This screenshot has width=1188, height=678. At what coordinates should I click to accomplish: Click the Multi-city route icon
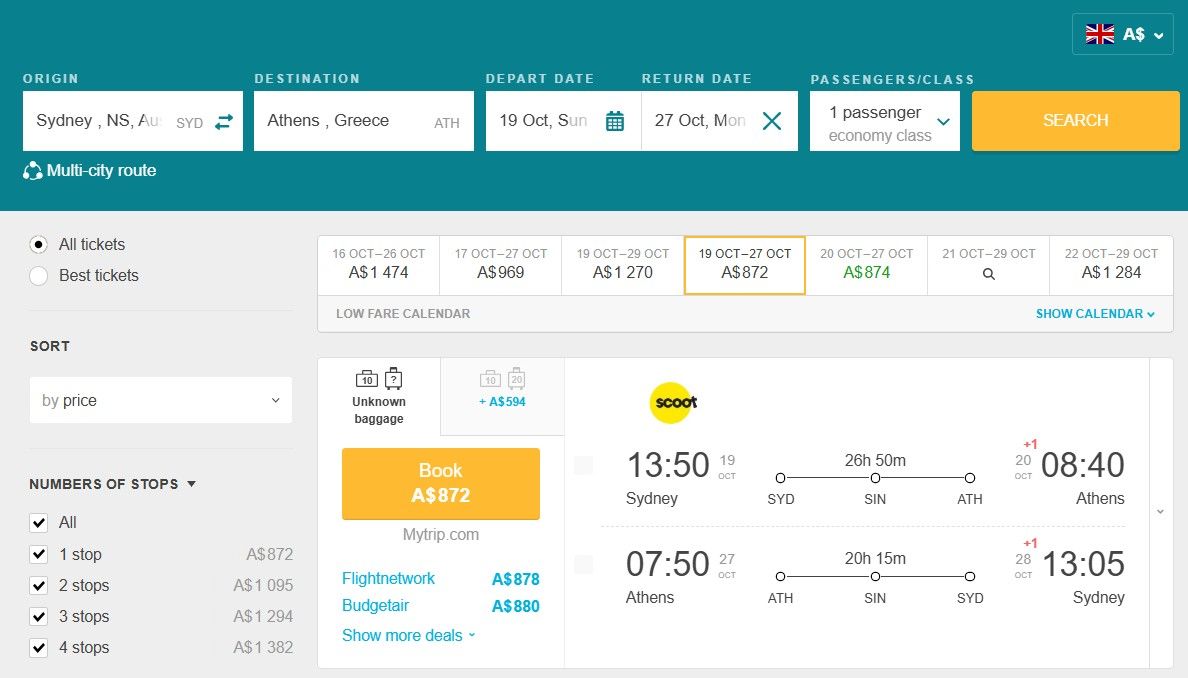coord(32,171)
